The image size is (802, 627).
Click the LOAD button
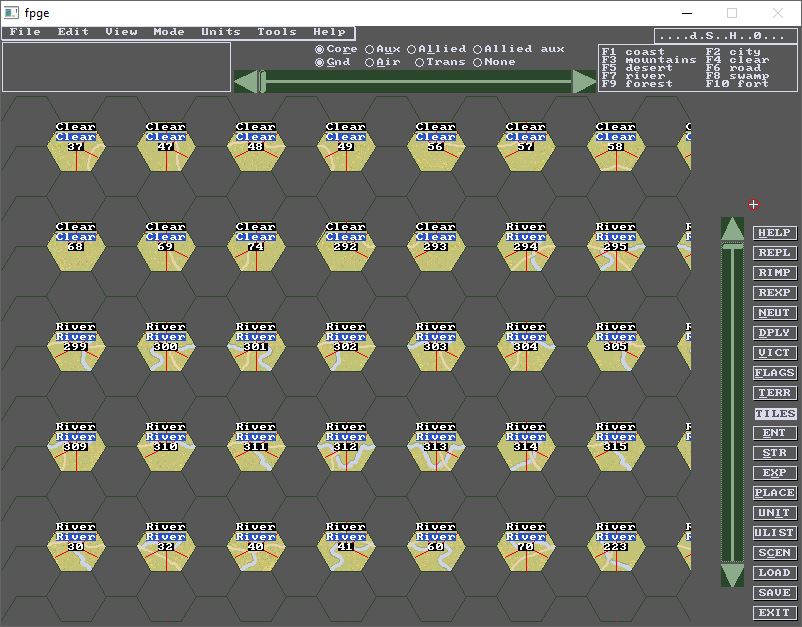pyautogui.click(x=774, y=573)
